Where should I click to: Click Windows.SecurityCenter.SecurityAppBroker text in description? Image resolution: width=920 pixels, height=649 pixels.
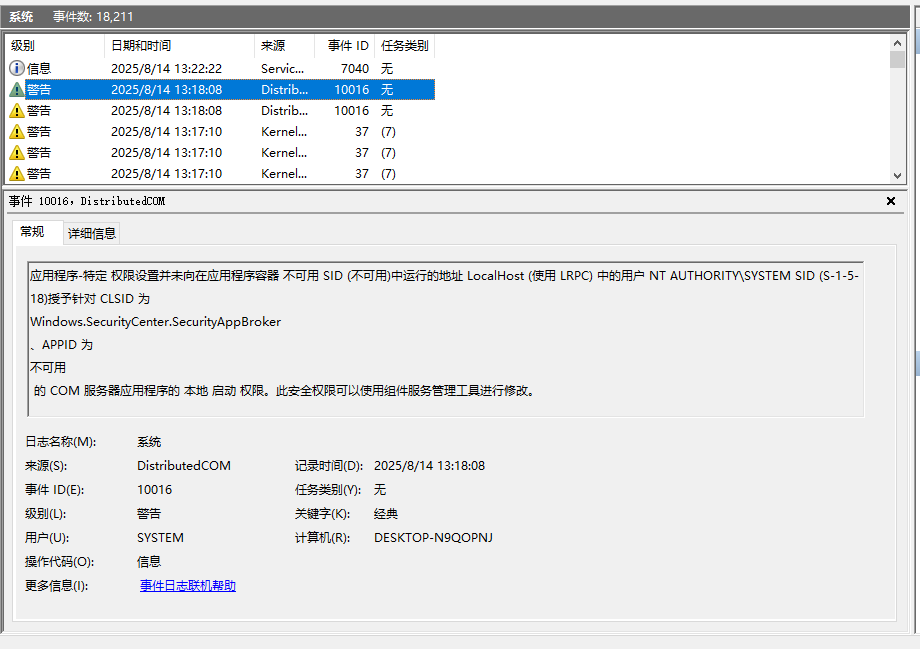(155, 322)
